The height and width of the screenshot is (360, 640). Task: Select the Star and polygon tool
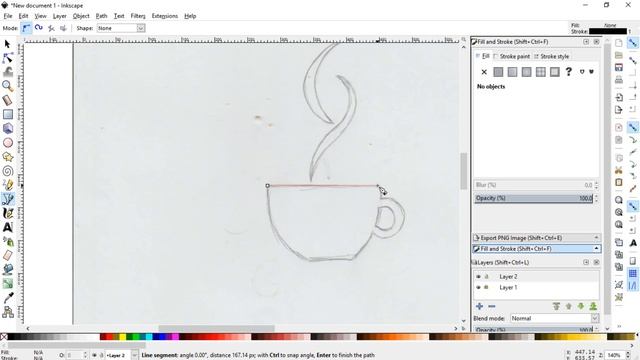(7, 157)
